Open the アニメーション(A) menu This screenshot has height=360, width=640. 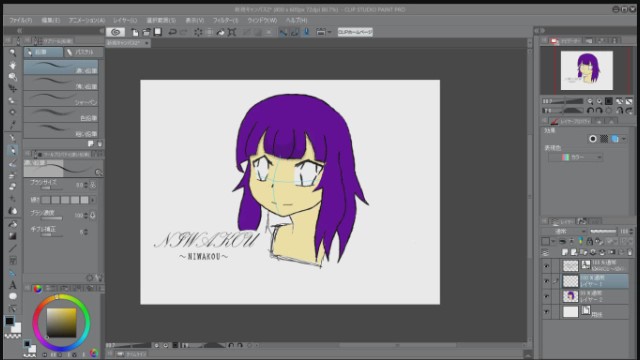87,20
